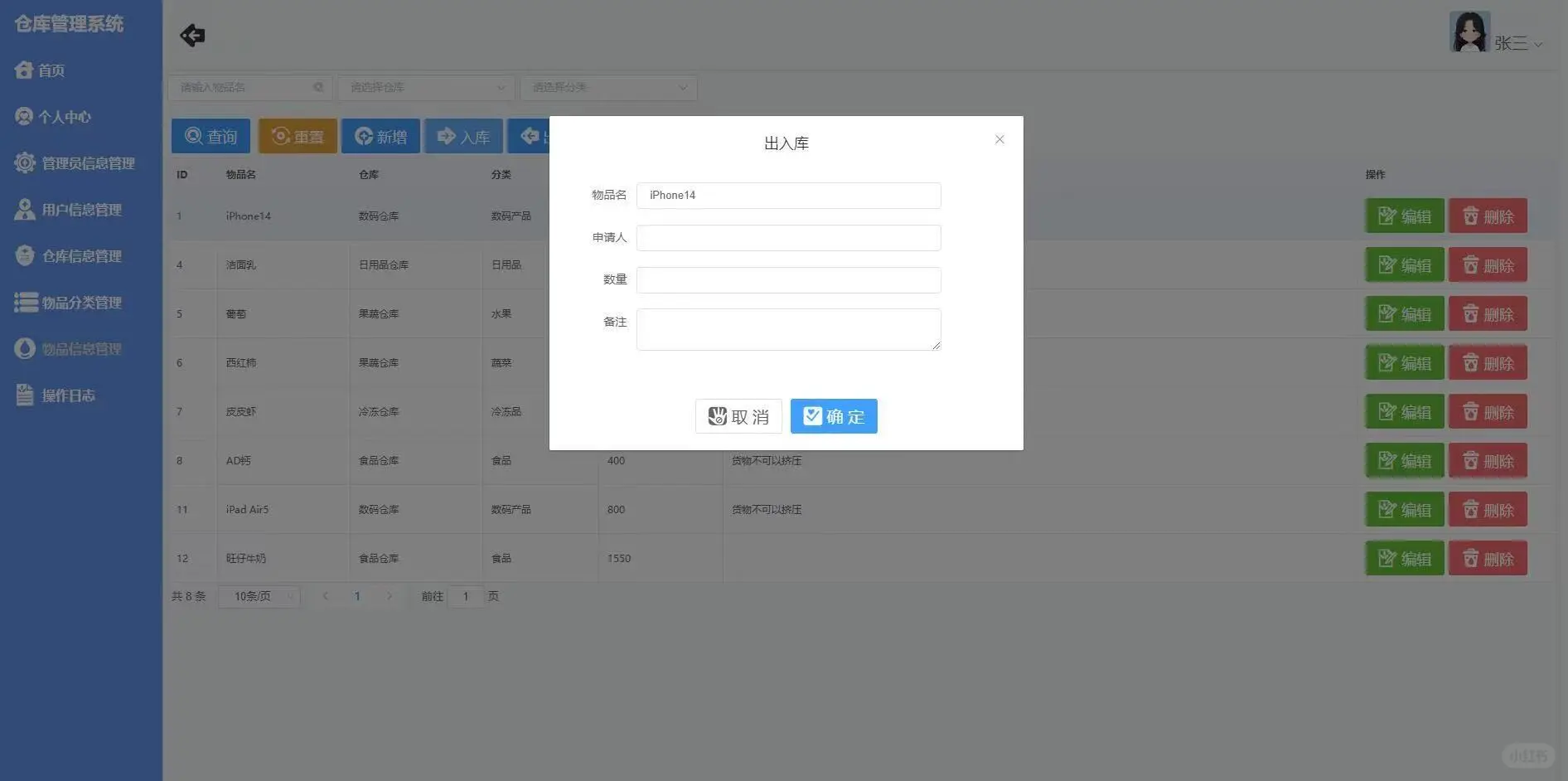Open 个人中心 via its sidebar icon
The width and height of the screenshot is (1568, 781).
23,116
